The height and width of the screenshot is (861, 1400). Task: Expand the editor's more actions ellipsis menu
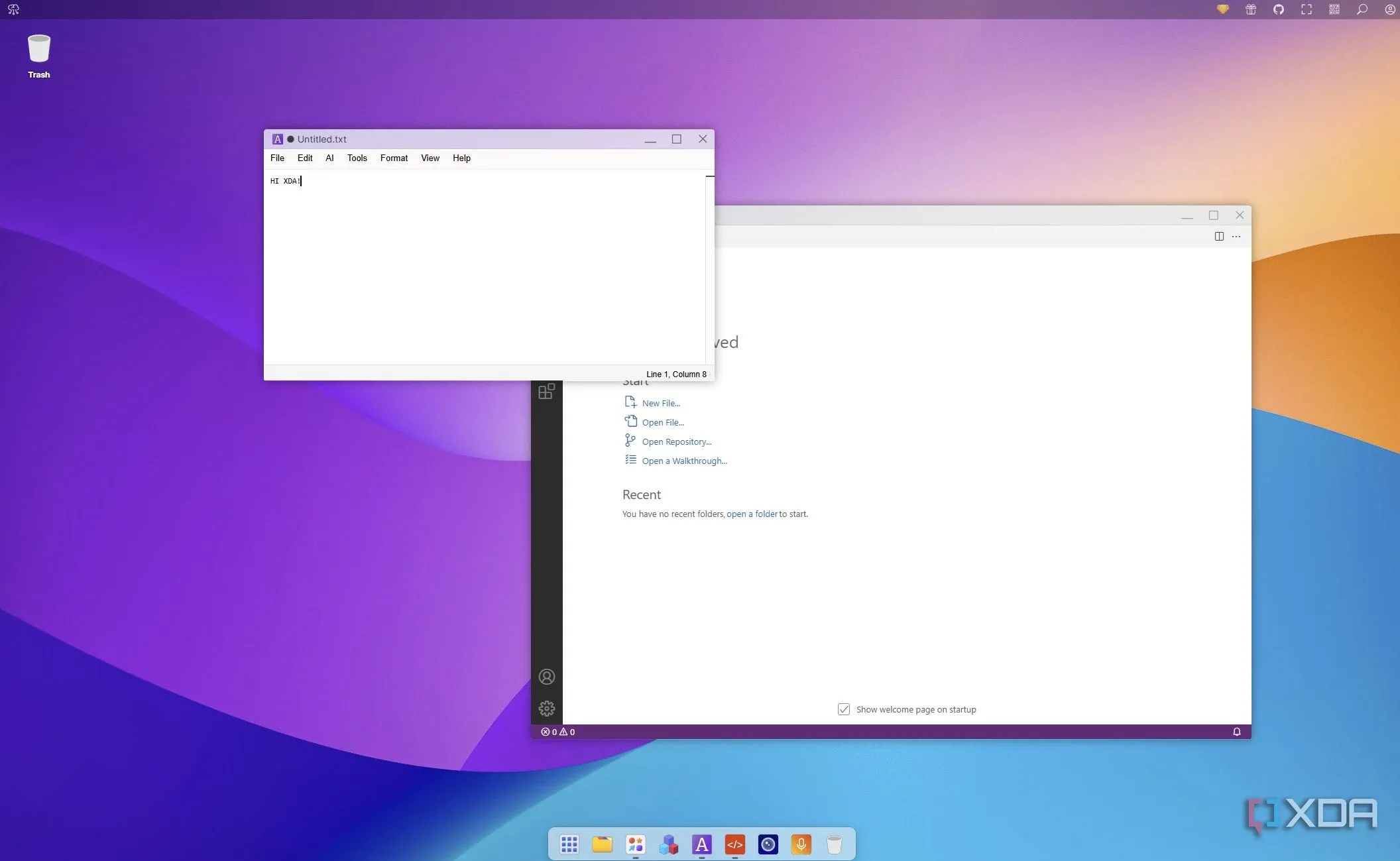click(1236, 237)
